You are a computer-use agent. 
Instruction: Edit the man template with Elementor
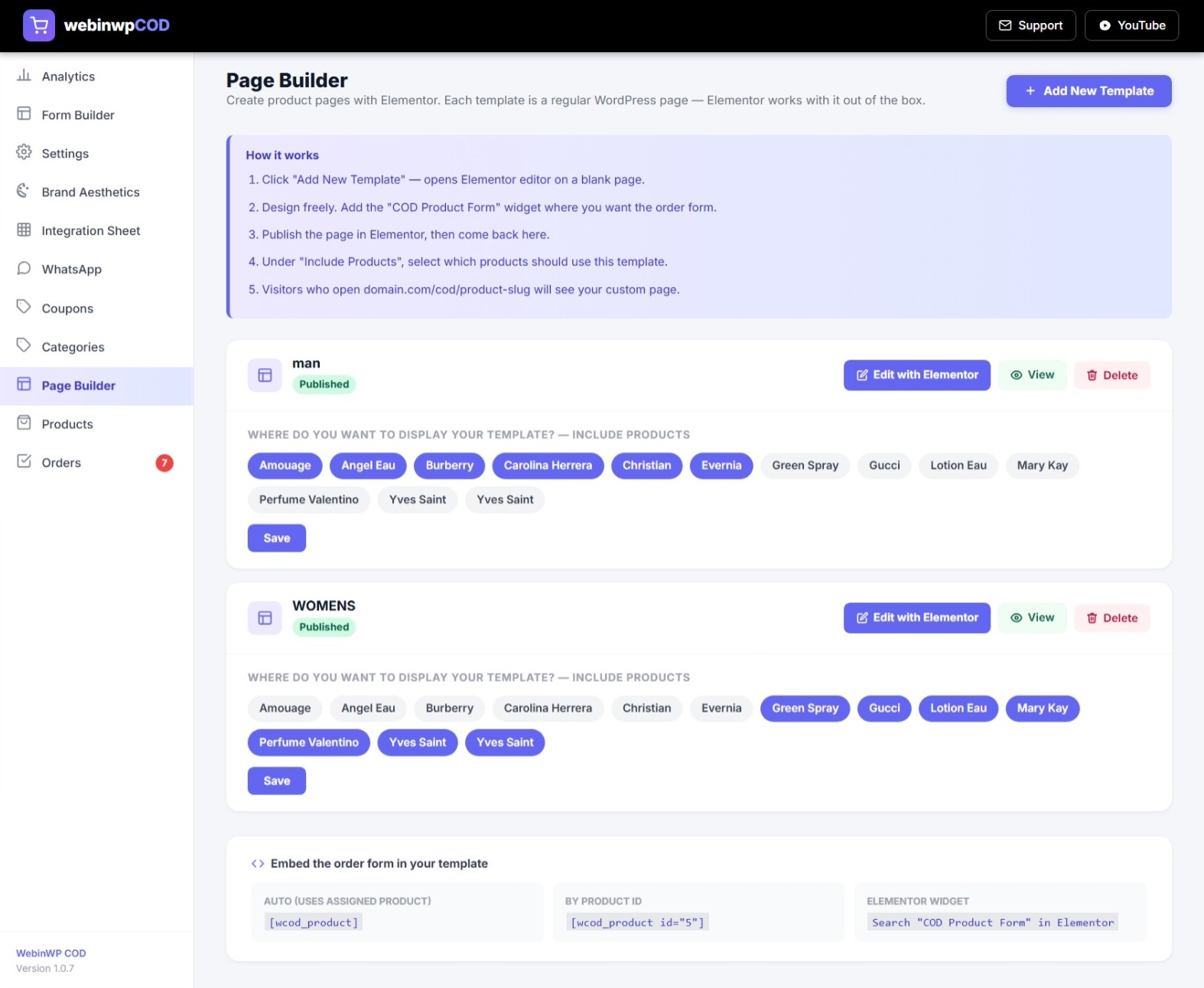[x=916, y=375]
